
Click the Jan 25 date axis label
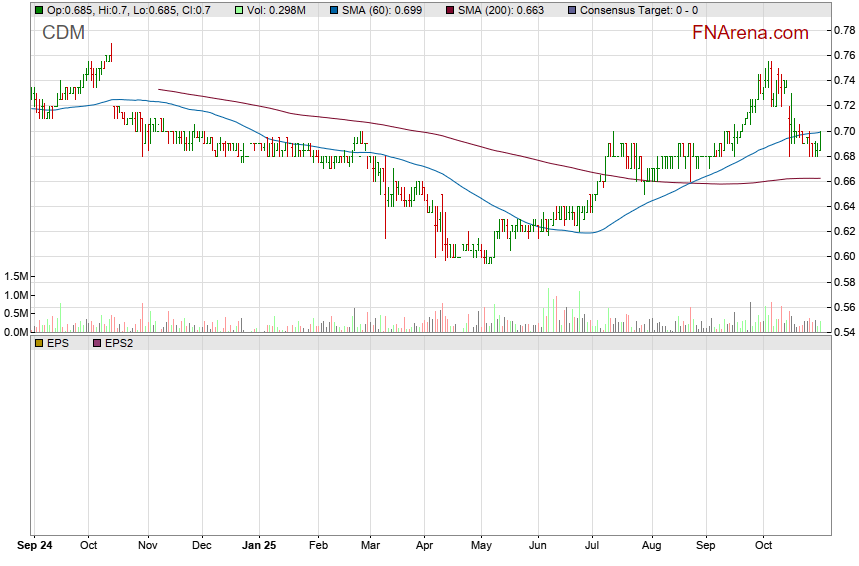[259, 547]
